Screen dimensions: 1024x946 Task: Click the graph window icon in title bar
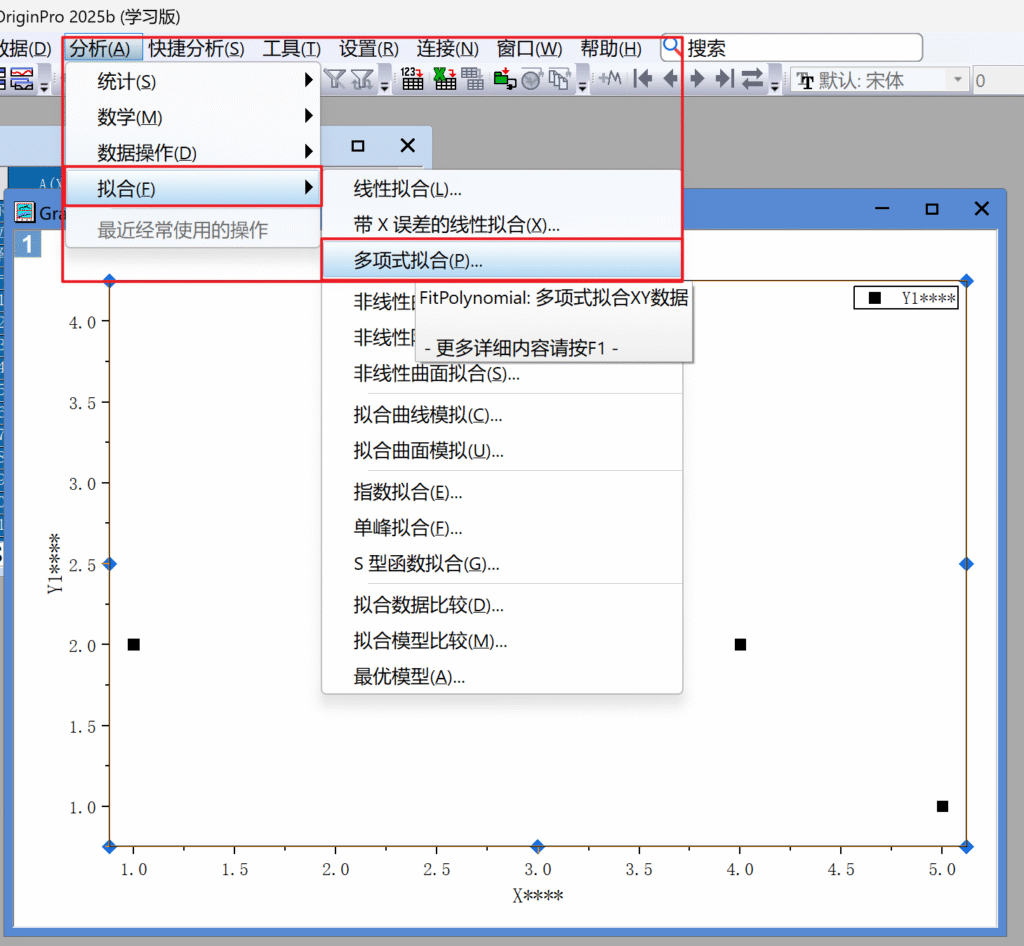tap(22, 212)
